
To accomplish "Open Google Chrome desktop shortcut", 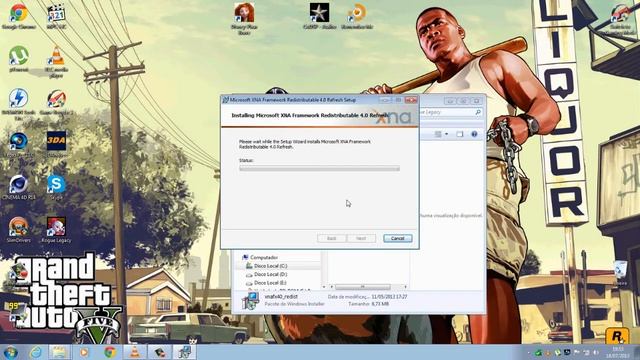I will (19, 16).
